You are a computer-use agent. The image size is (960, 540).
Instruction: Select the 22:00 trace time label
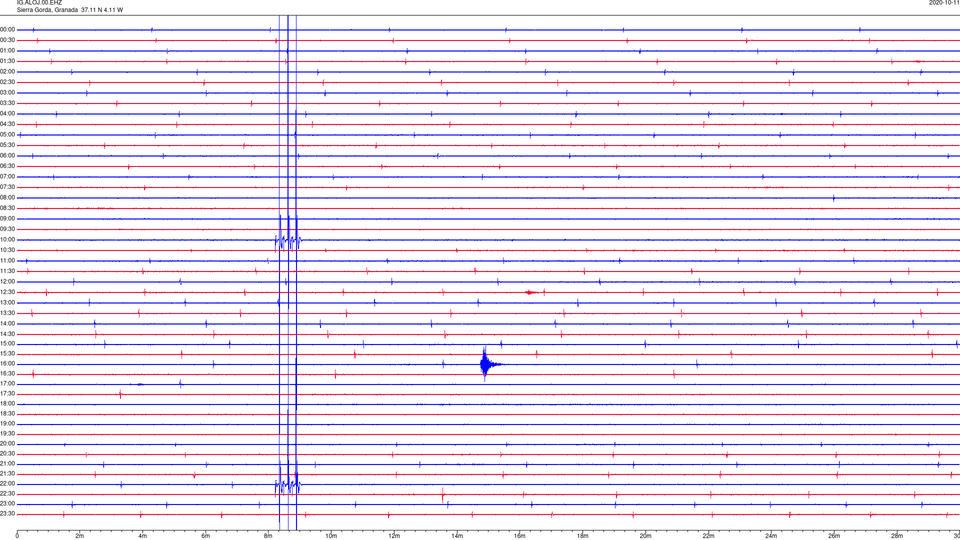tap(7, 484)
